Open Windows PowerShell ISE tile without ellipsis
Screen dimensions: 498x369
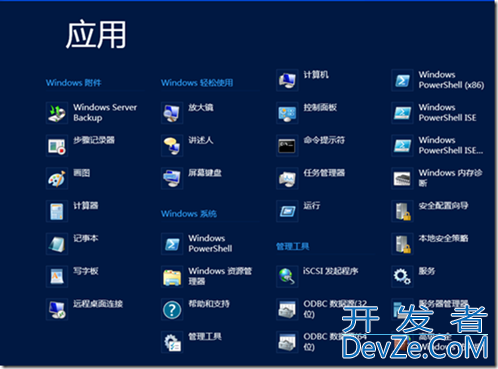[434, 113]
